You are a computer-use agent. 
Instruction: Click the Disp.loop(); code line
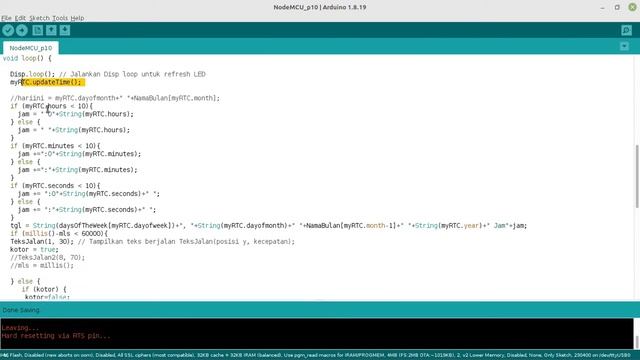point(108,74)
